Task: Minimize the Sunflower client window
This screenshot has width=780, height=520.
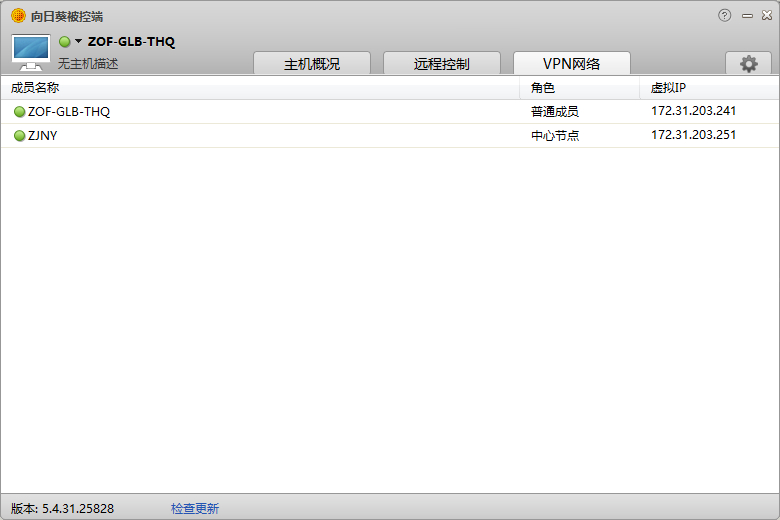Action: pyautogui.click(x=746, y=15)
